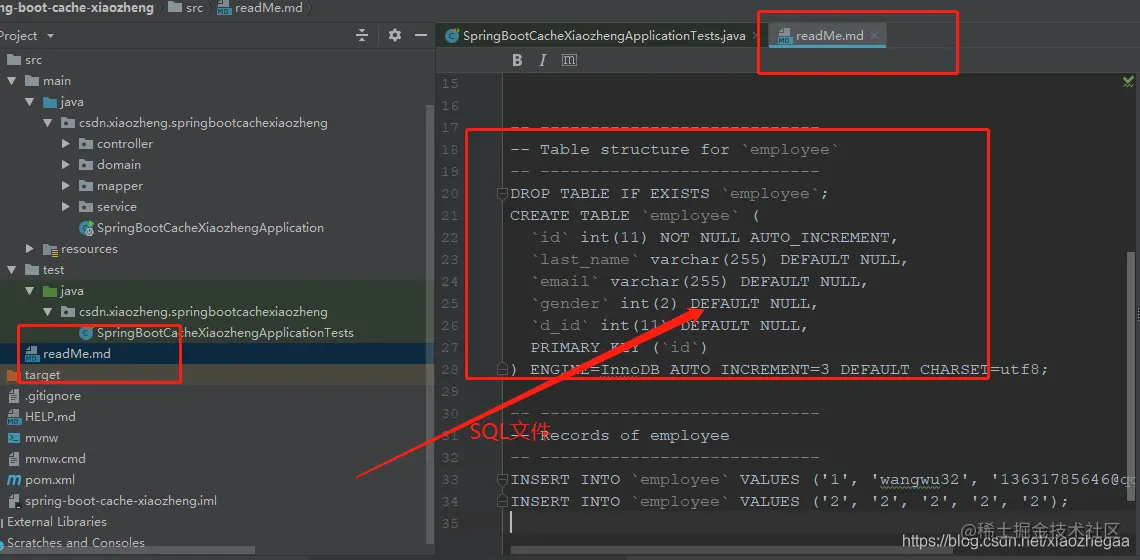Collapse csdn.xiaozheng package under main
The height and width of the screenshot is (560, 1140).
[x=48, y=123]
